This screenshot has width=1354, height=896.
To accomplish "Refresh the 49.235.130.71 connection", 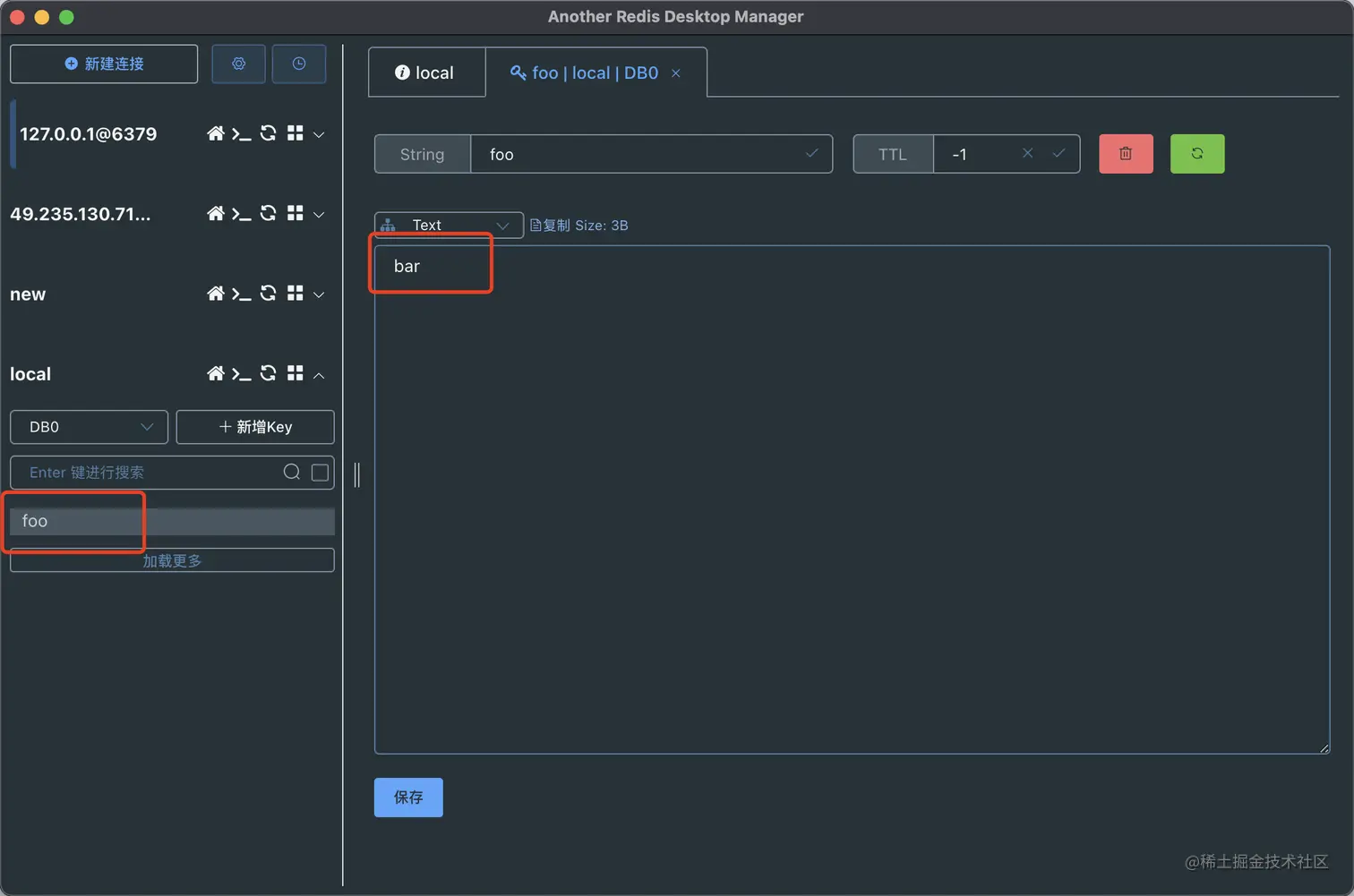I will pos(268,213).
